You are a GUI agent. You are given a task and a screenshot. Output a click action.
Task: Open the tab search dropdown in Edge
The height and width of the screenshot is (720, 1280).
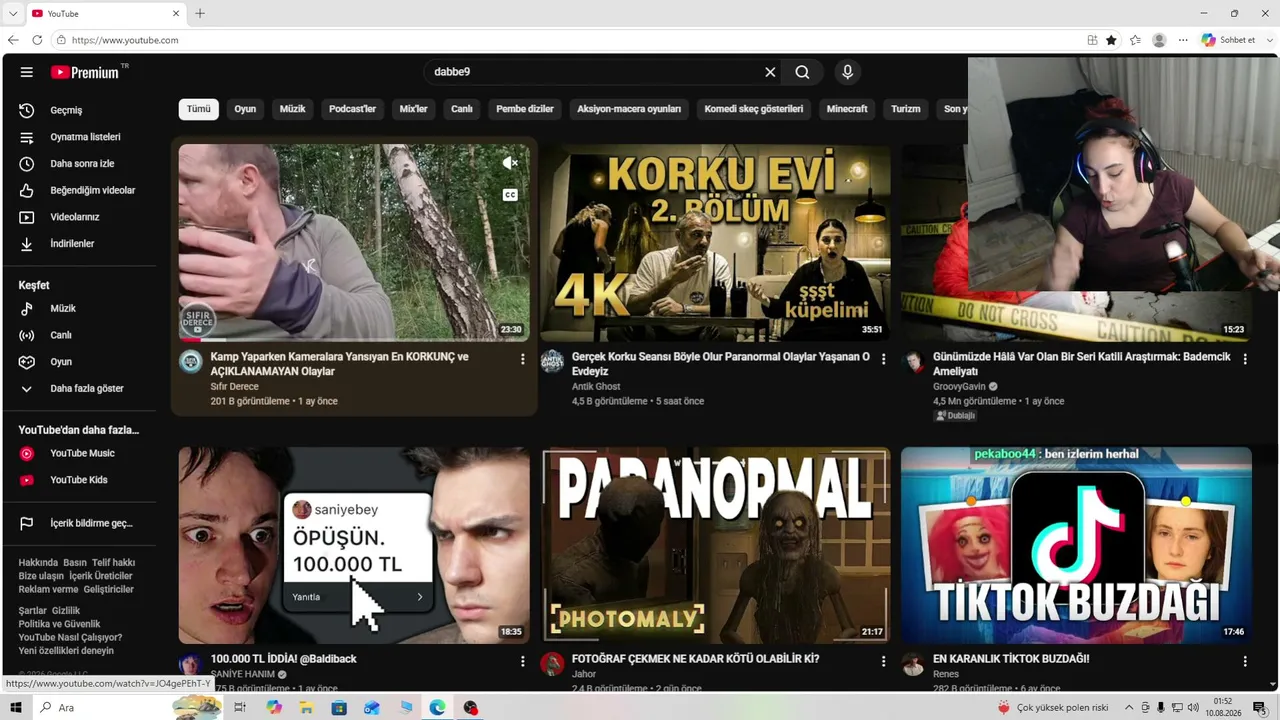pos(12,14)
